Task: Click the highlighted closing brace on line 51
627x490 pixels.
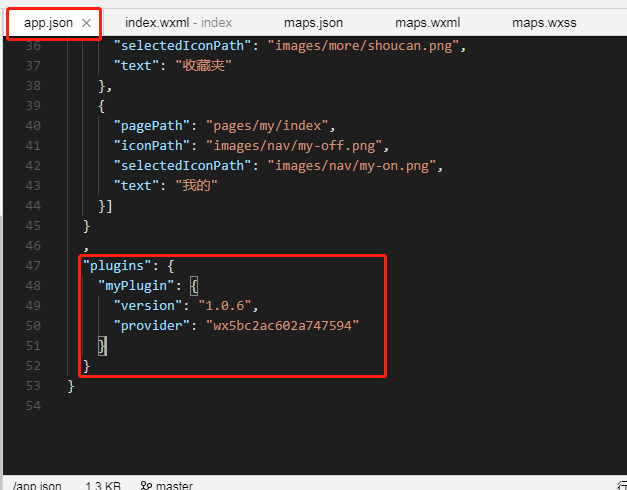Action: [x=102, y=346]
